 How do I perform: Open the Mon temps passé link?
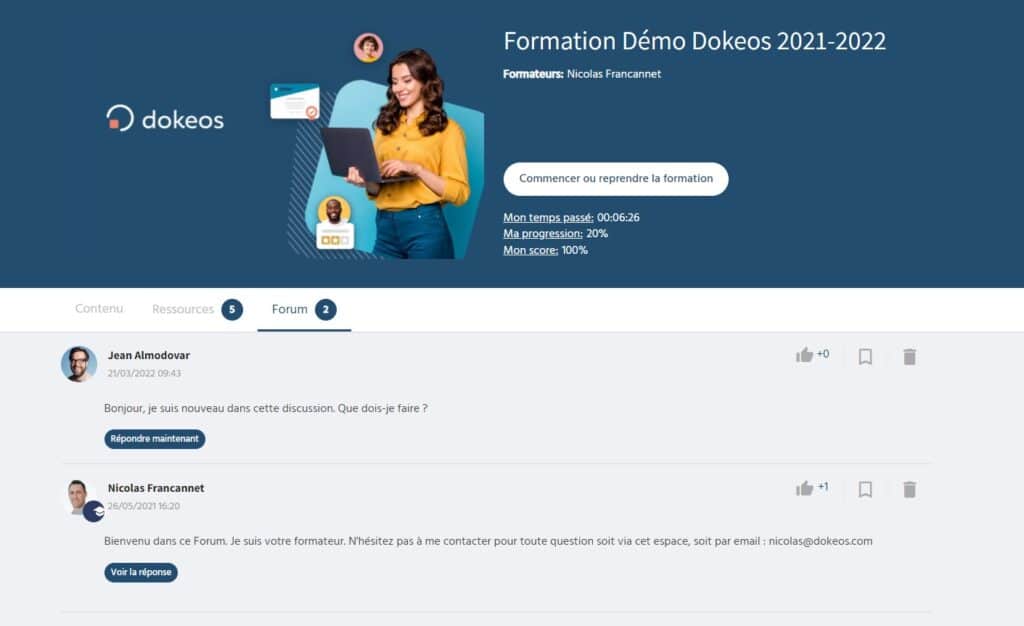pos(548,217)
